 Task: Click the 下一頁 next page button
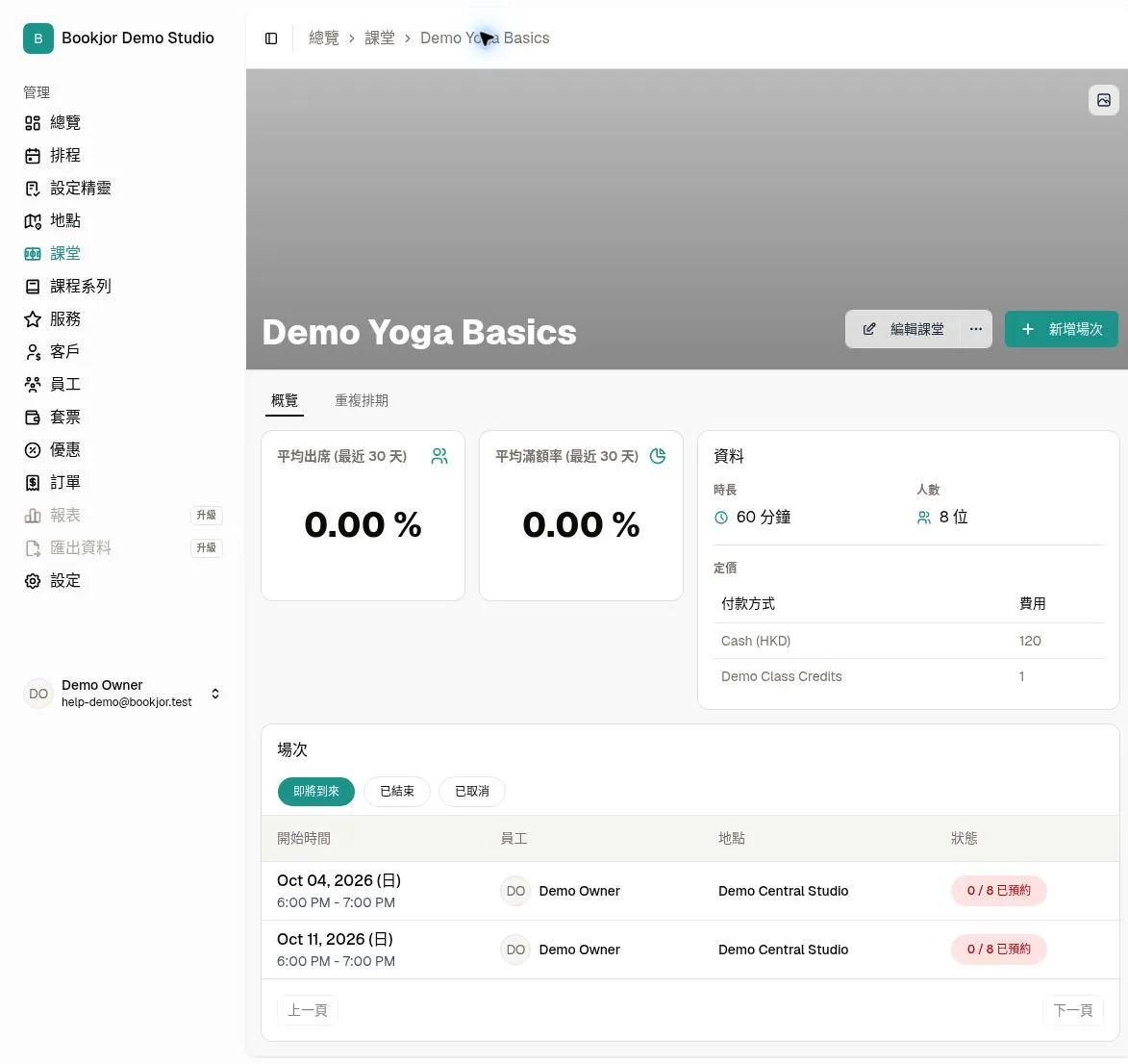pos(1073,1011)
